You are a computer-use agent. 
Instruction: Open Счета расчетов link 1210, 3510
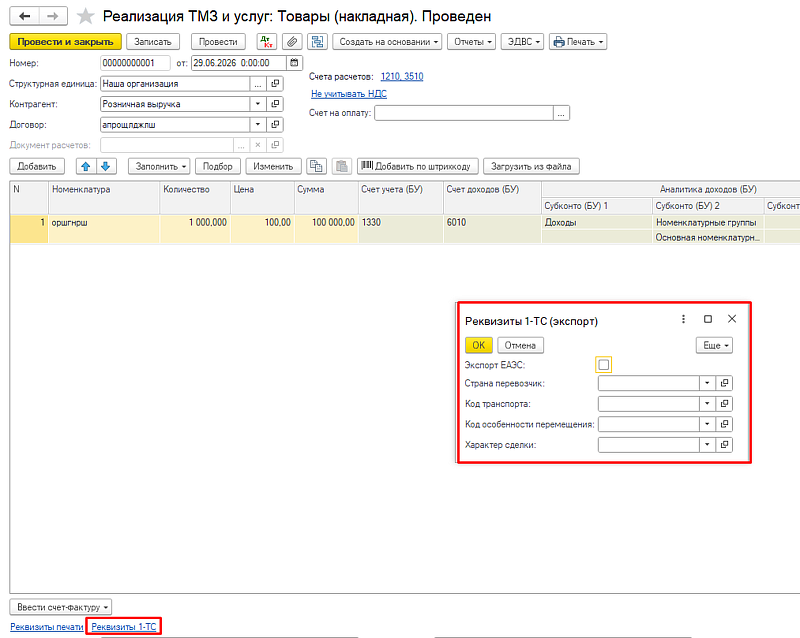402,77
